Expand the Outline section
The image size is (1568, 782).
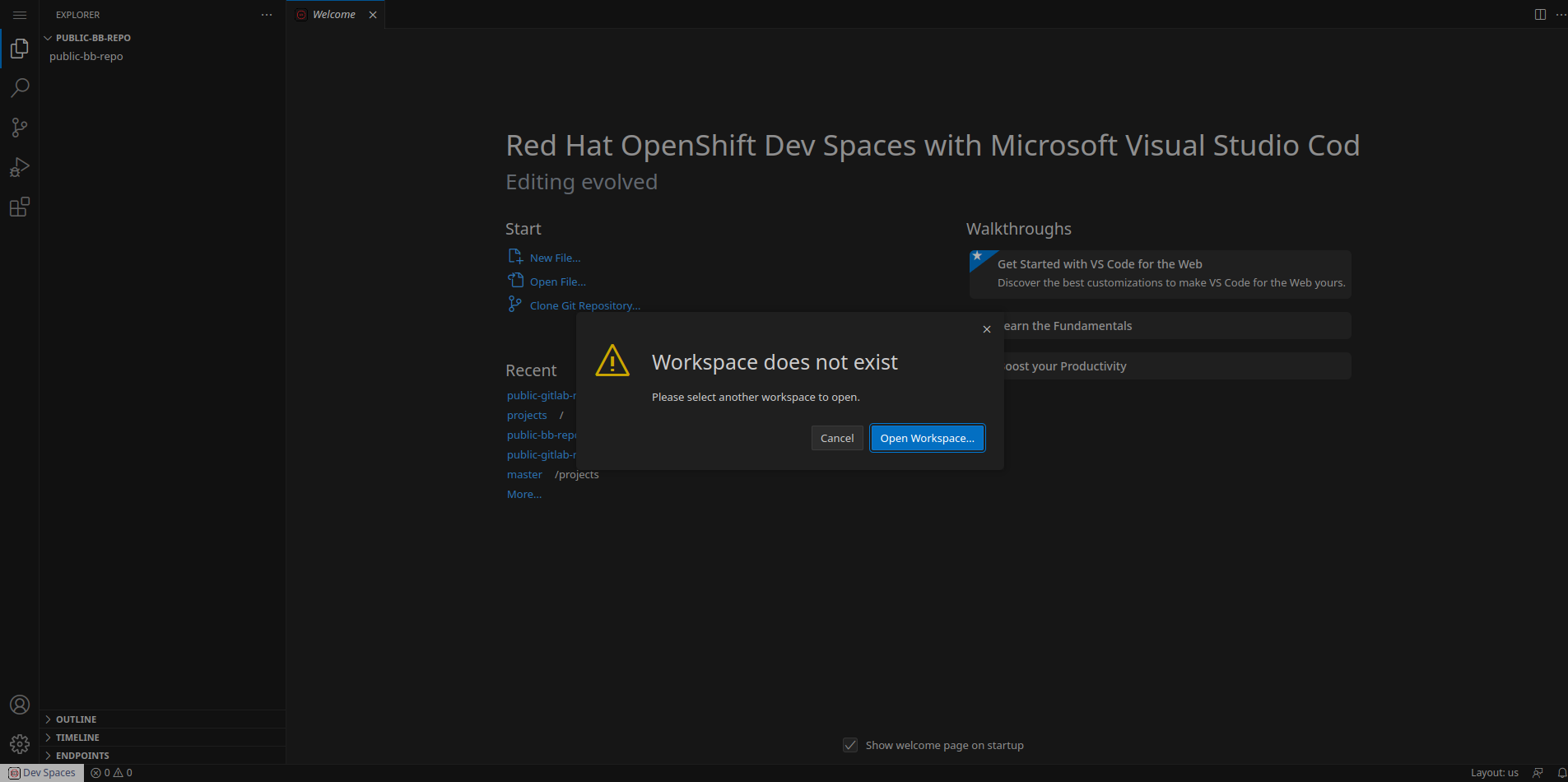(76, 719)
